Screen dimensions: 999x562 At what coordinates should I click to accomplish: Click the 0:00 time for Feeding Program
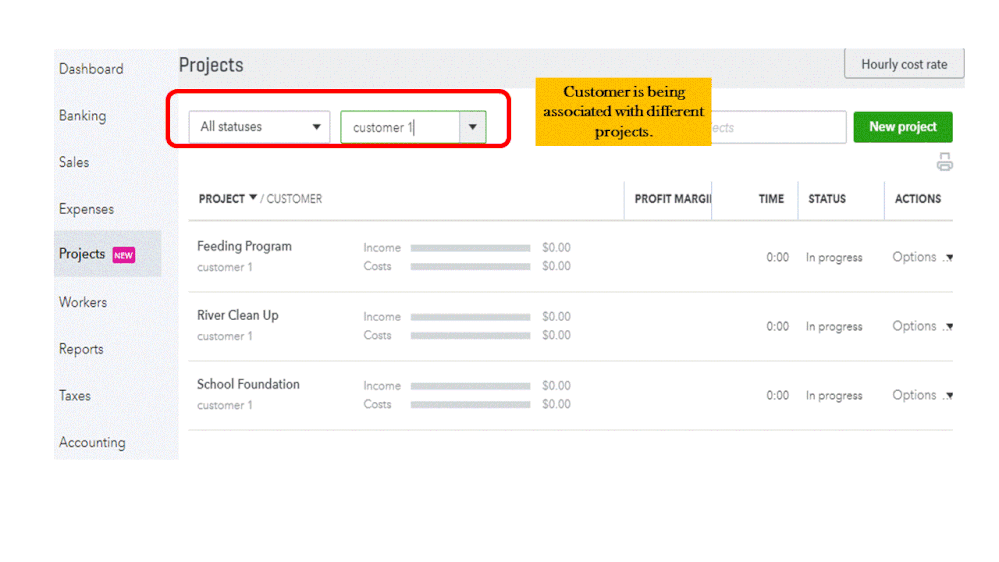777,257
